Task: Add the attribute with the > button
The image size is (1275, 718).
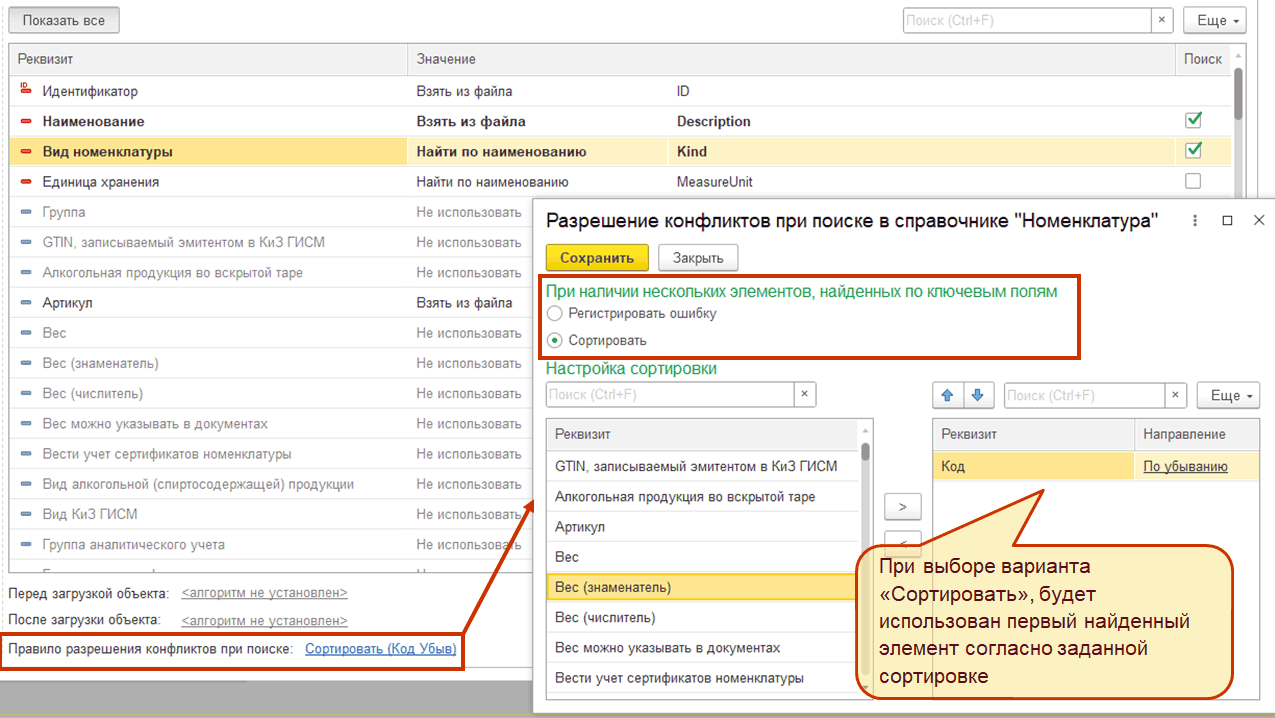Action: (903, 507)
